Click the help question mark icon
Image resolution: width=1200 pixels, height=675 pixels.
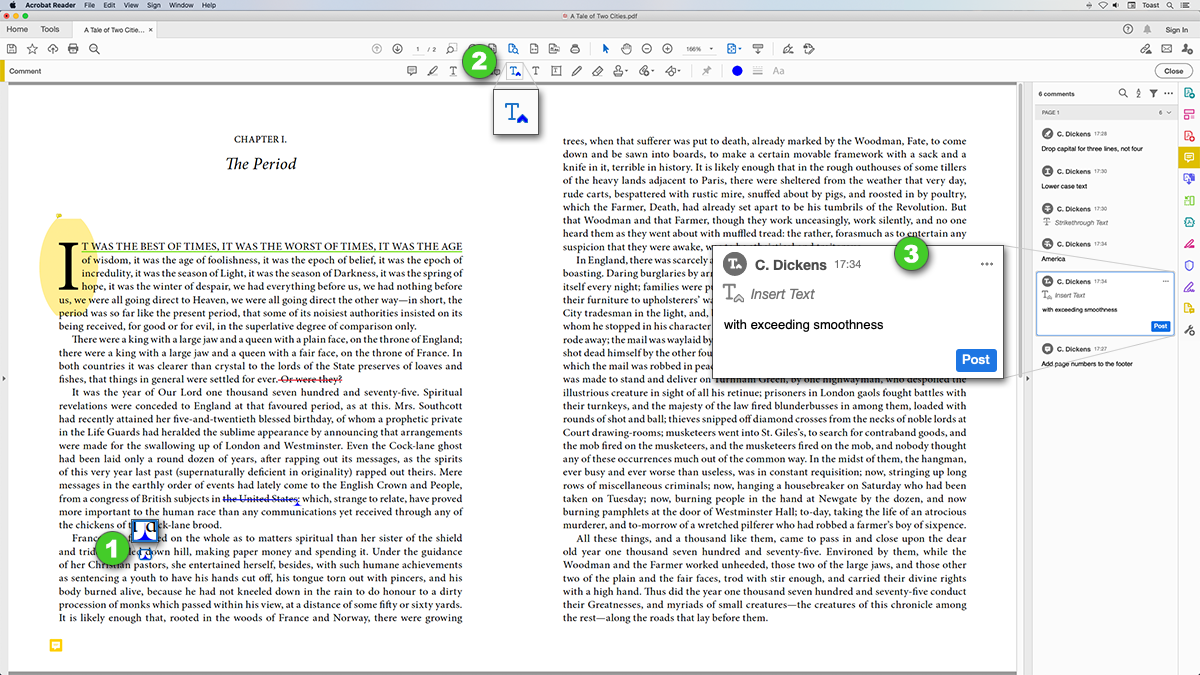[x=1128, y=30]
